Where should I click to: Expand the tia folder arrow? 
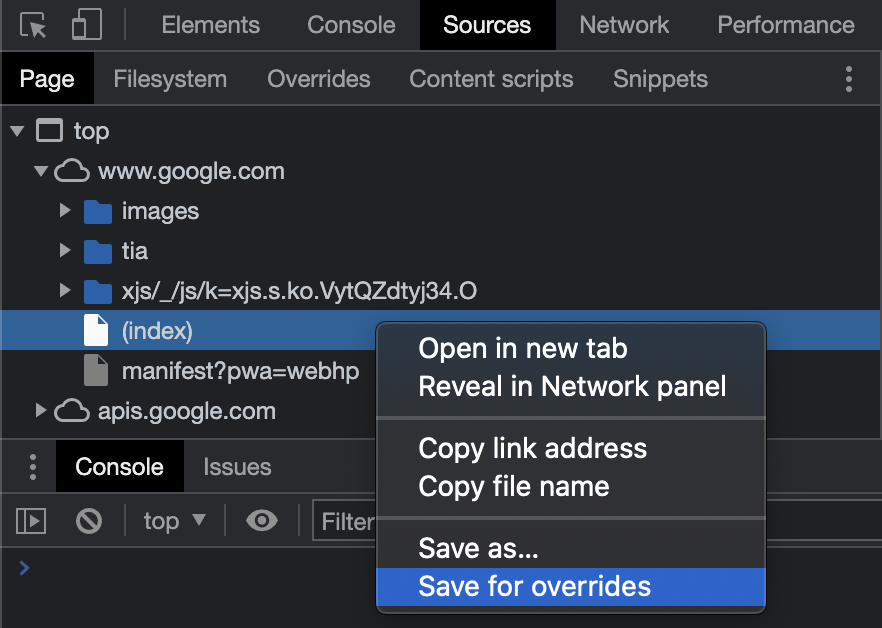pos(65,250)
